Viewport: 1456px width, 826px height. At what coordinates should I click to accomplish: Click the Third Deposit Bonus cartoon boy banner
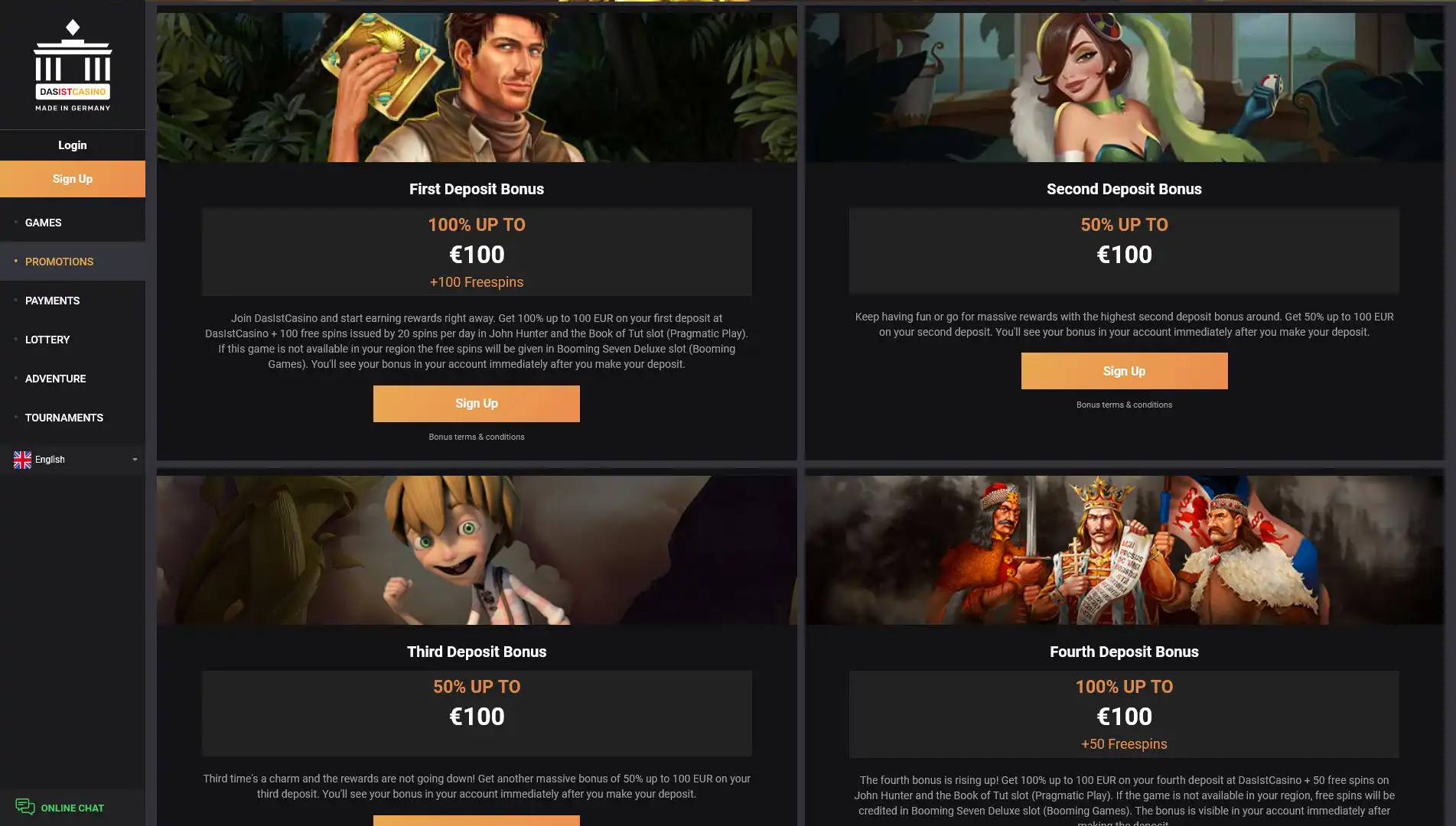pyautogui.click(x=477, y=550)
